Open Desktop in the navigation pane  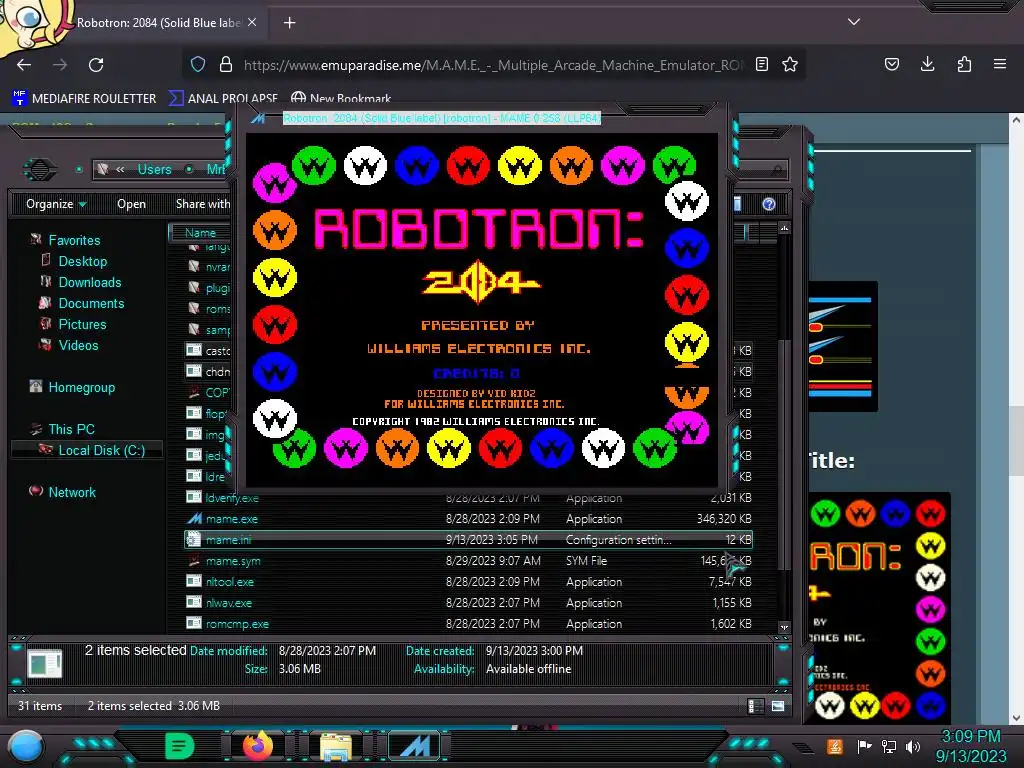click(82, 261)
